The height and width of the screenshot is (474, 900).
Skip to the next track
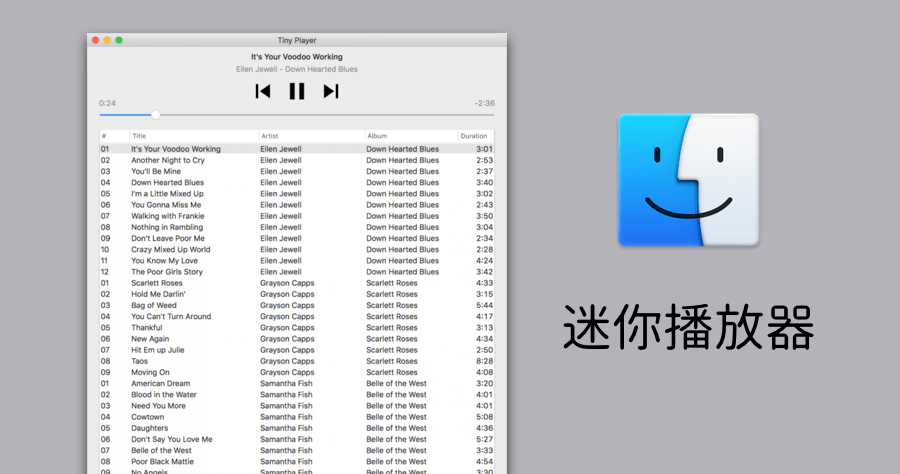[331, 91]
